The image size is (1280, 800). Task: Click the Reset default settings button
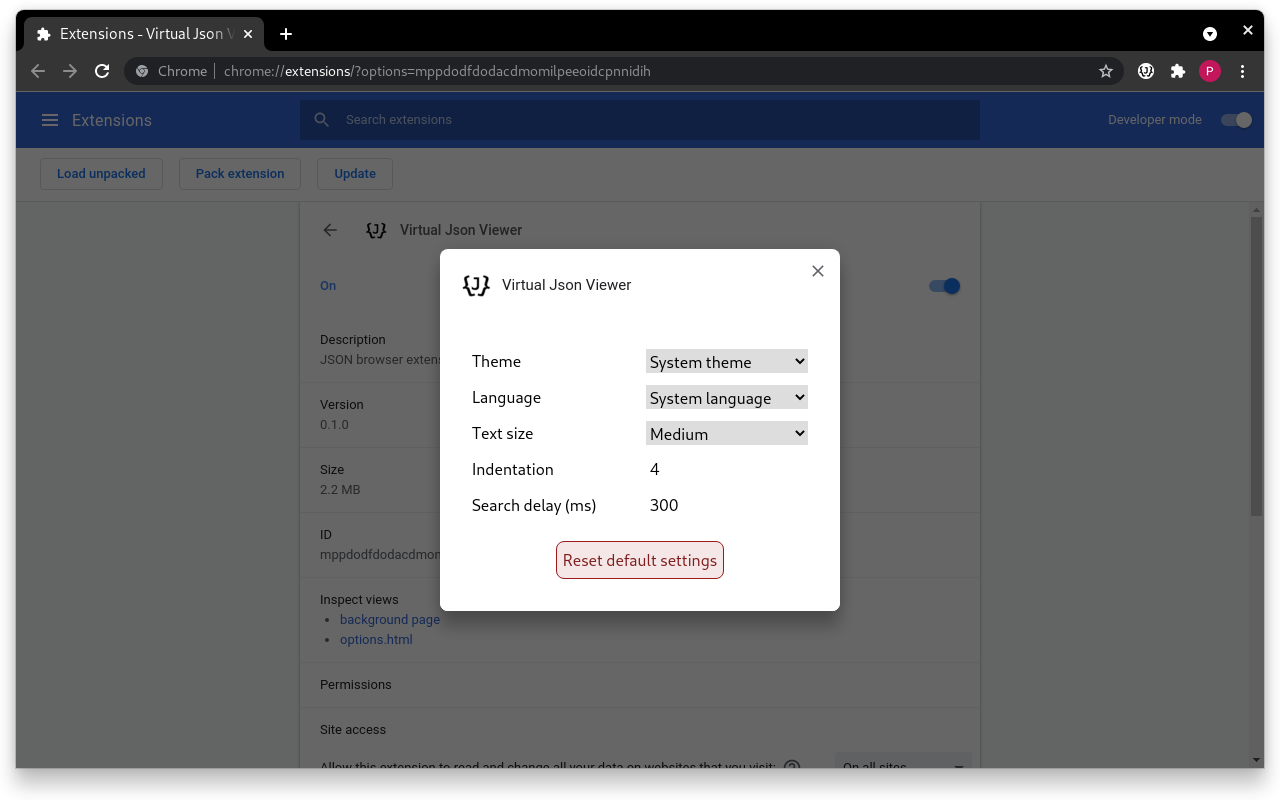(640, 560)
